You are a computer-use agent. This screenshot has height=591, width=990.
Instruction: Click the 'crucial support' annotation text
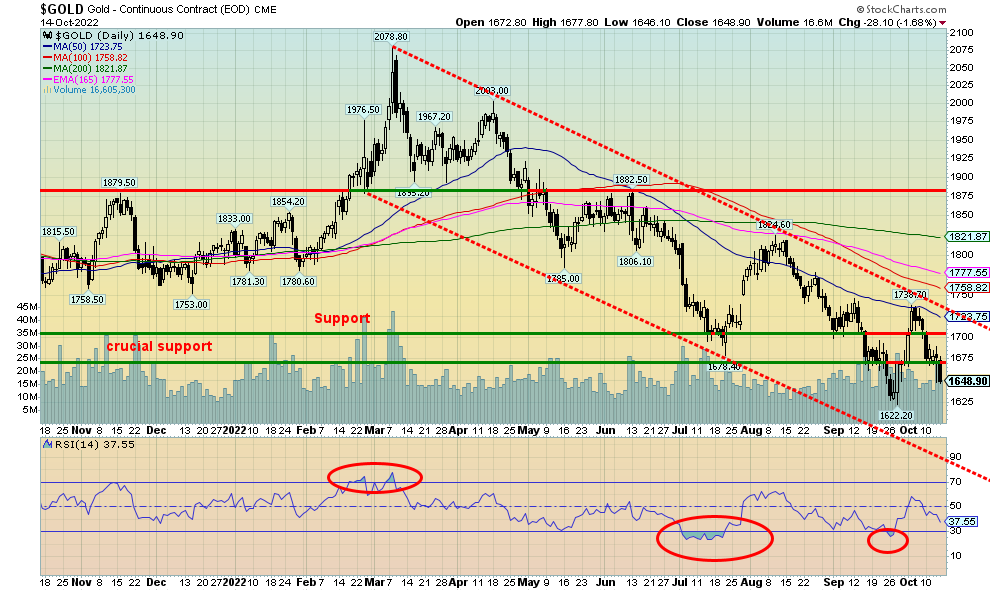coord(159,346)
